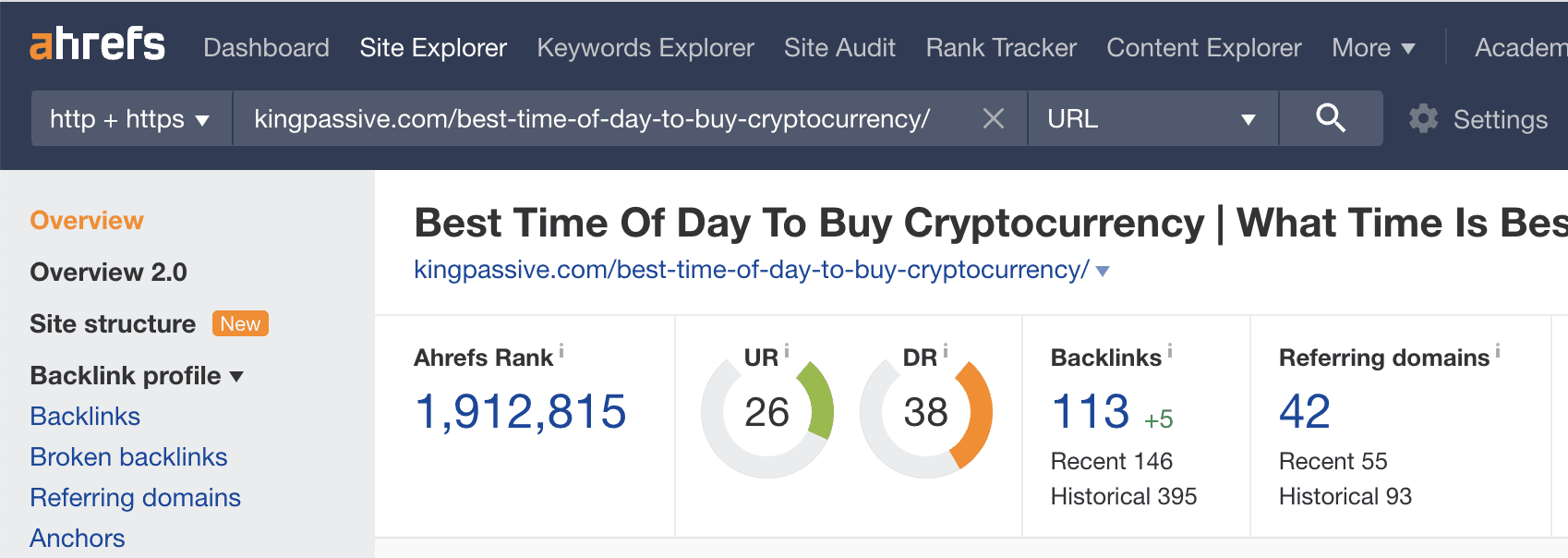
Task: Open Content Explorer
Action: 1204,48
